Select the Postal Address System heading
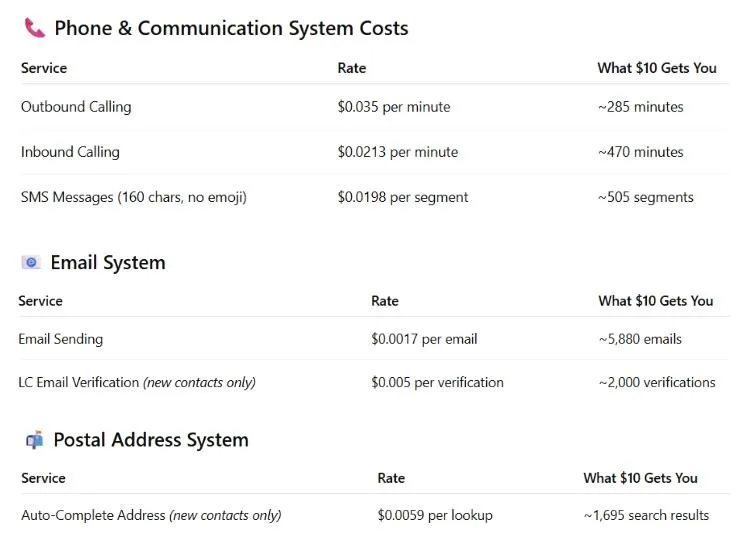Image resolution: width=745 pixels, height=540 pixels. tap(151, 440)
